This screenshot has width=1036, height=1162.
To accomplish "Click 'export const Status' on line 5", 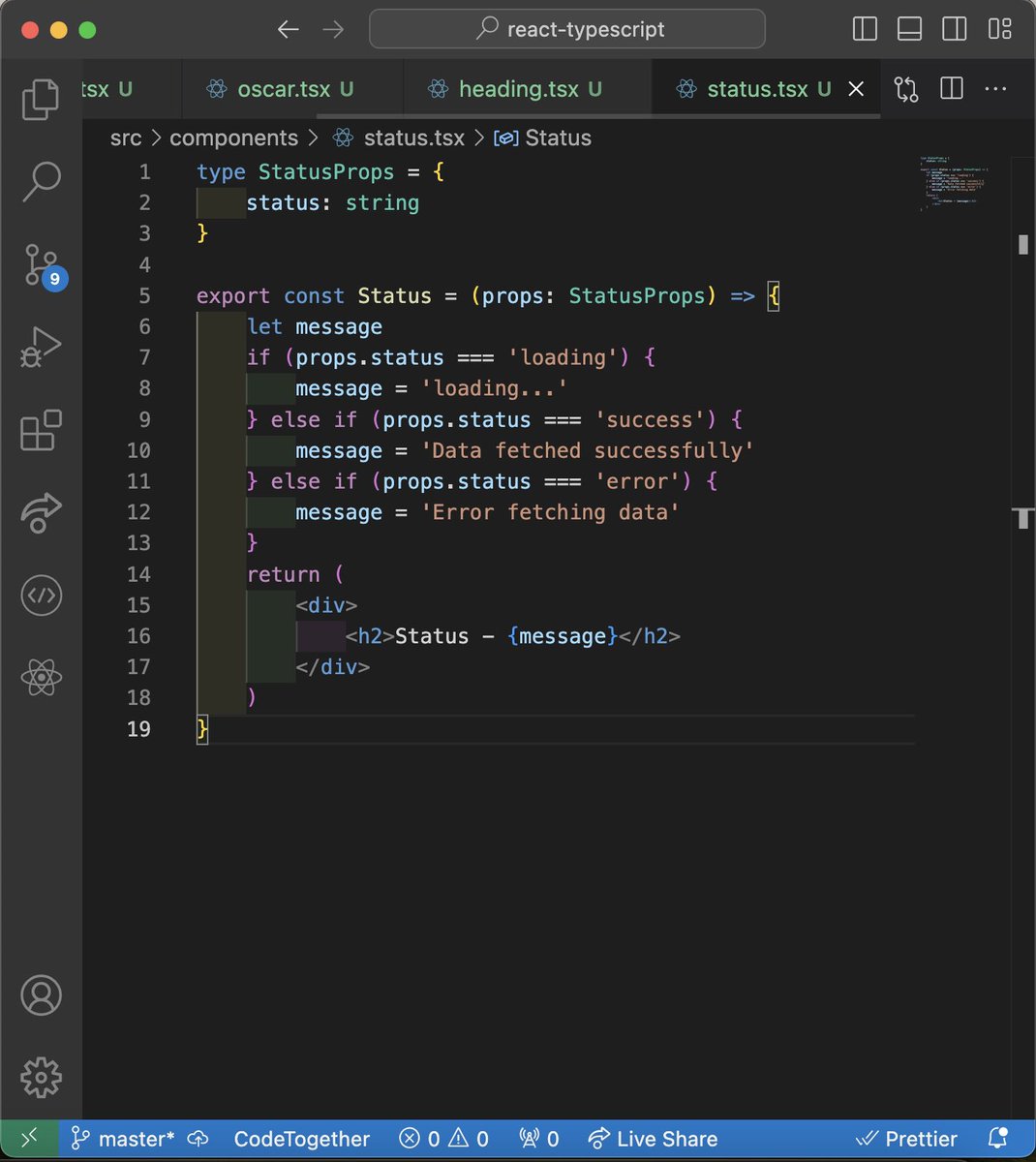I will (314, 295).
